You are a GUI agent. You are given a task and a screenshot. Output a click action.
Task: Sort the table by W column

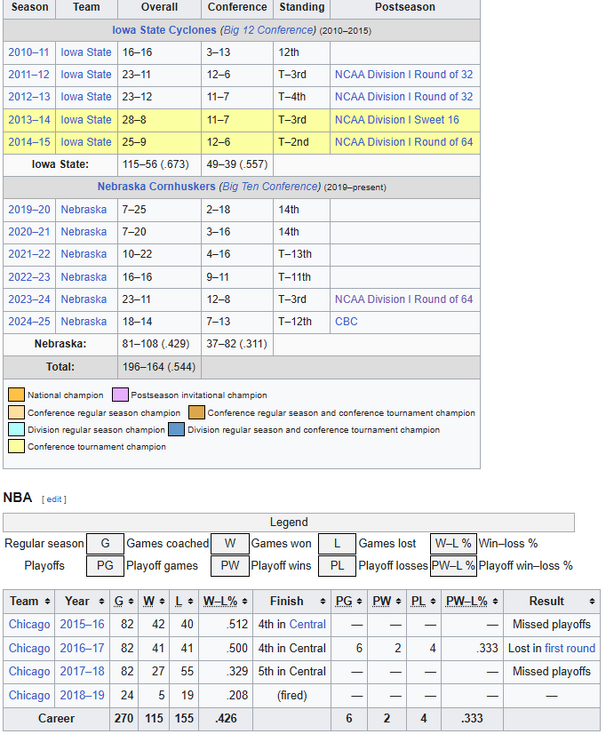(161, 601)
